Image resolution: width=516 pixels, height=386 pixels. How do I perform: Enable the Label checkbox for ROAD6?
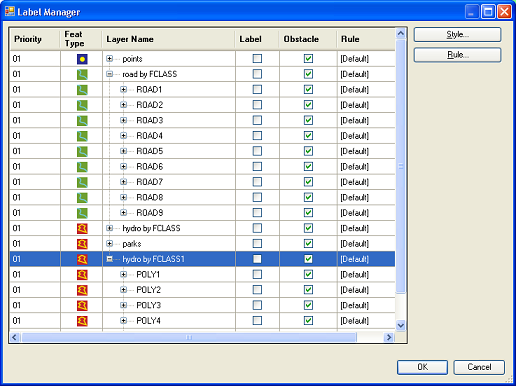coord(257,166)
